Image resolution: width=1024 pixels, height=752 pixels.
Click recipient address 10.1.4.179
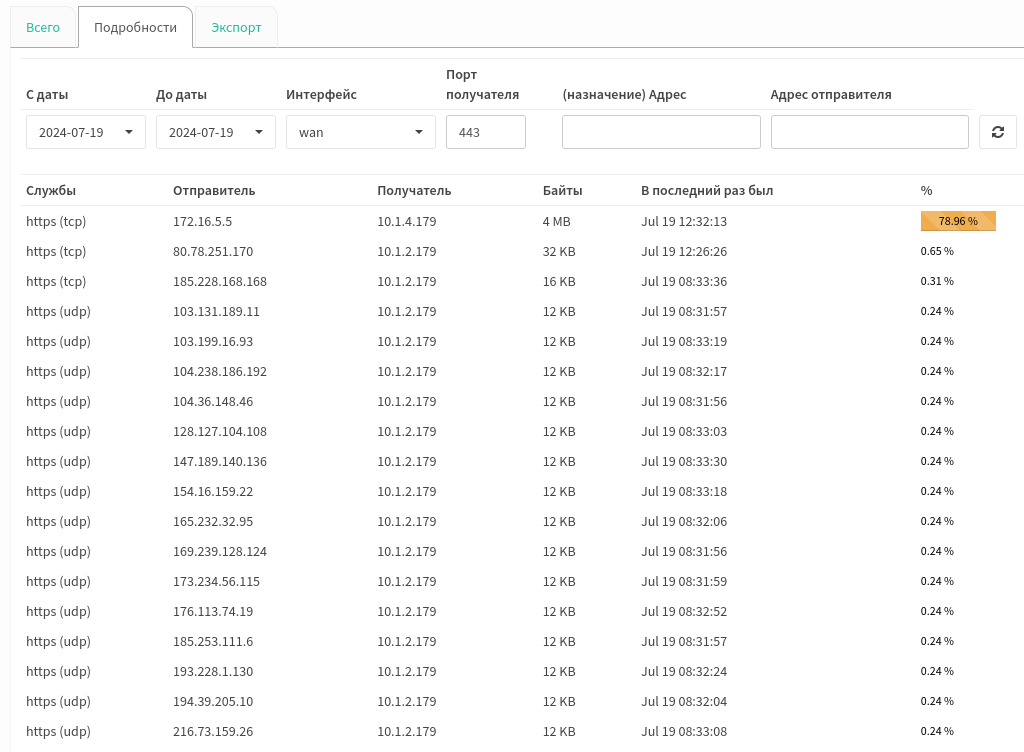coord(407,221)
